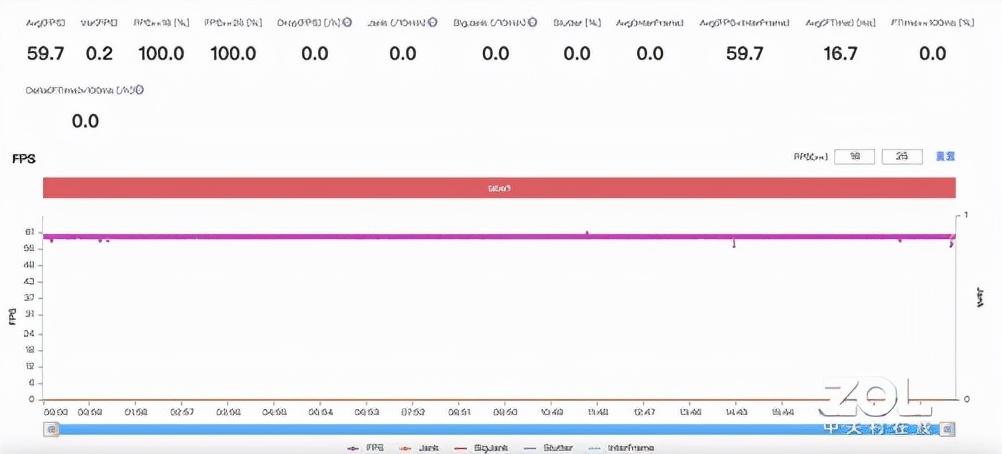Click the Stutter [%] metric label
1002x454 pixels.
click(577, 22)
